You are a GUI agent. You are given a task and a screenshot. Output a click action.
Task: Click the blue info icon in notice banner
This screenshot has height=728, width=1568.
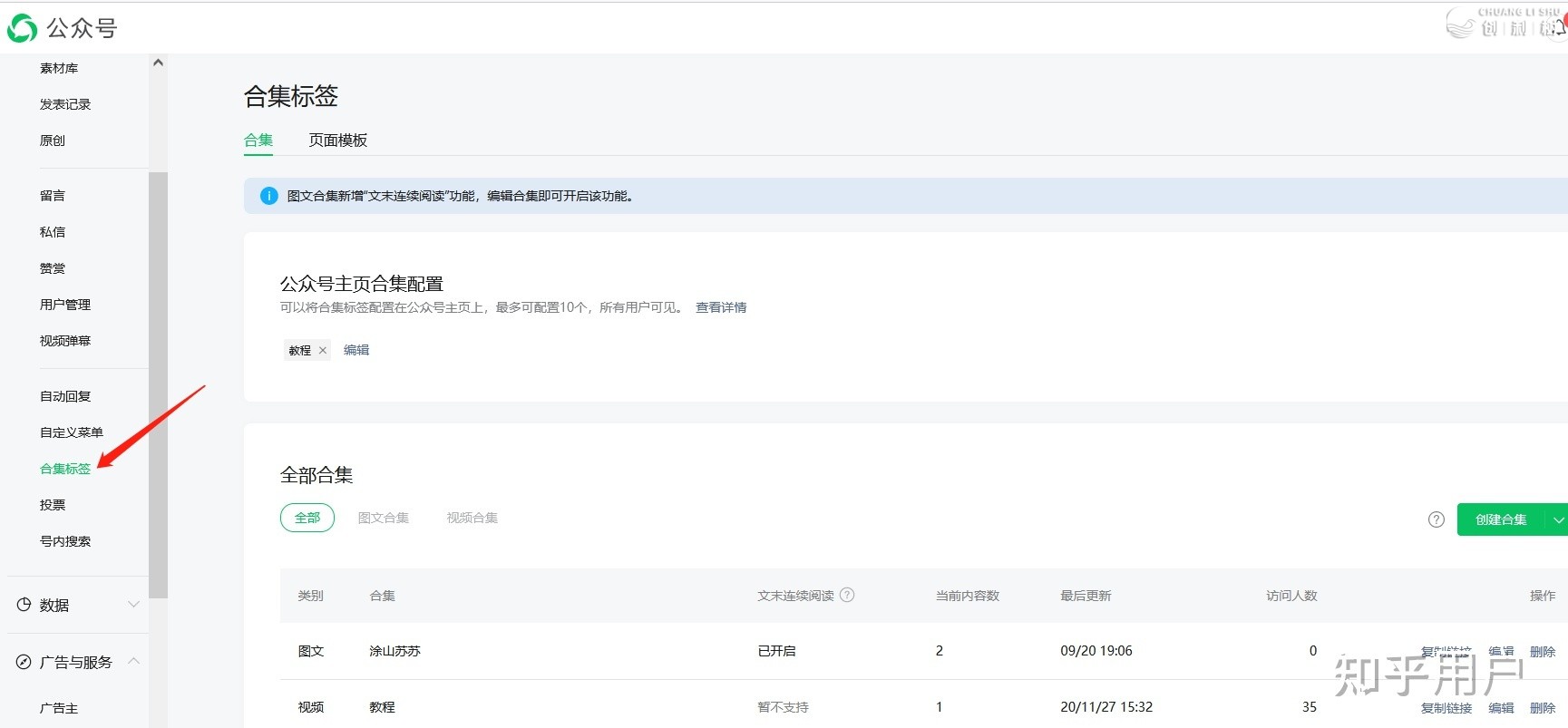coord(268,196)
